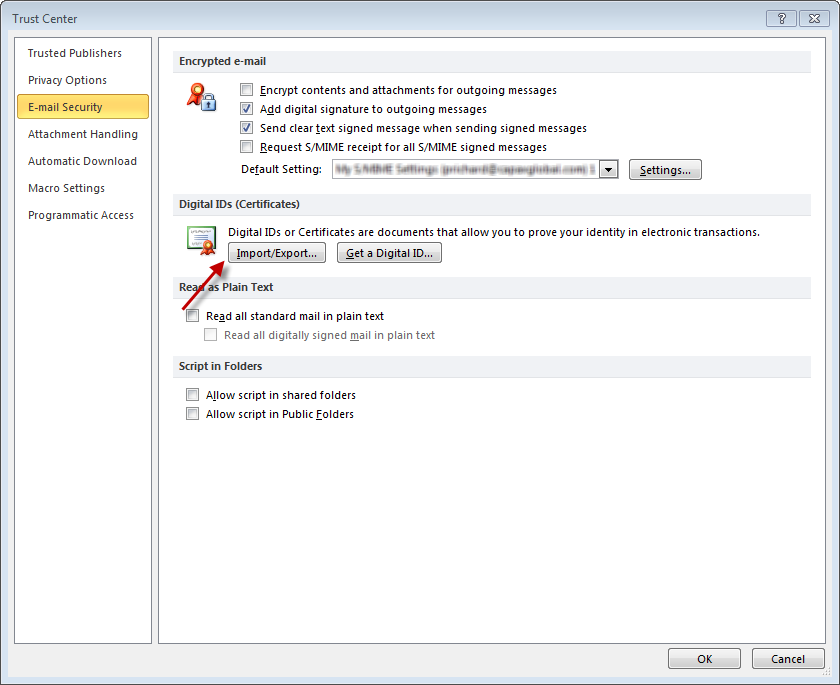Click Get a Digital ID... button
The image size is (840, 685).
389,253
